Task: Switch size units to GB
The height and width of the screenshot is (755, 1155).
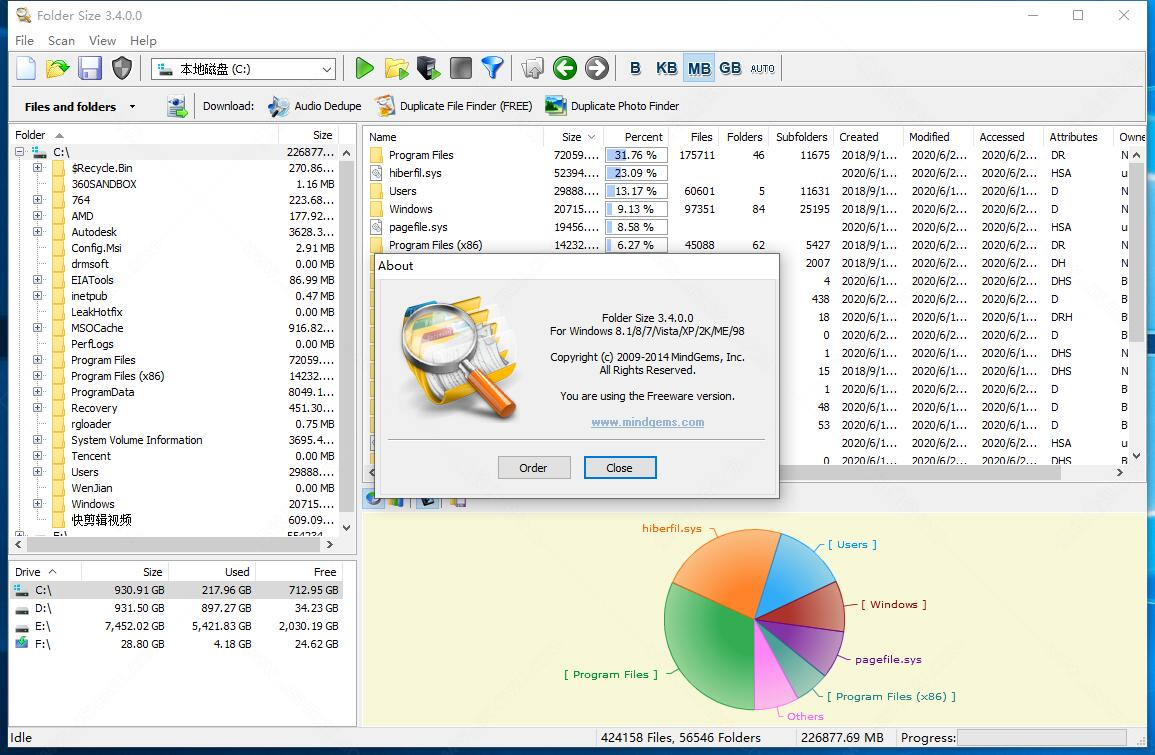Action: pyautogui.click(x=730, y=69)
